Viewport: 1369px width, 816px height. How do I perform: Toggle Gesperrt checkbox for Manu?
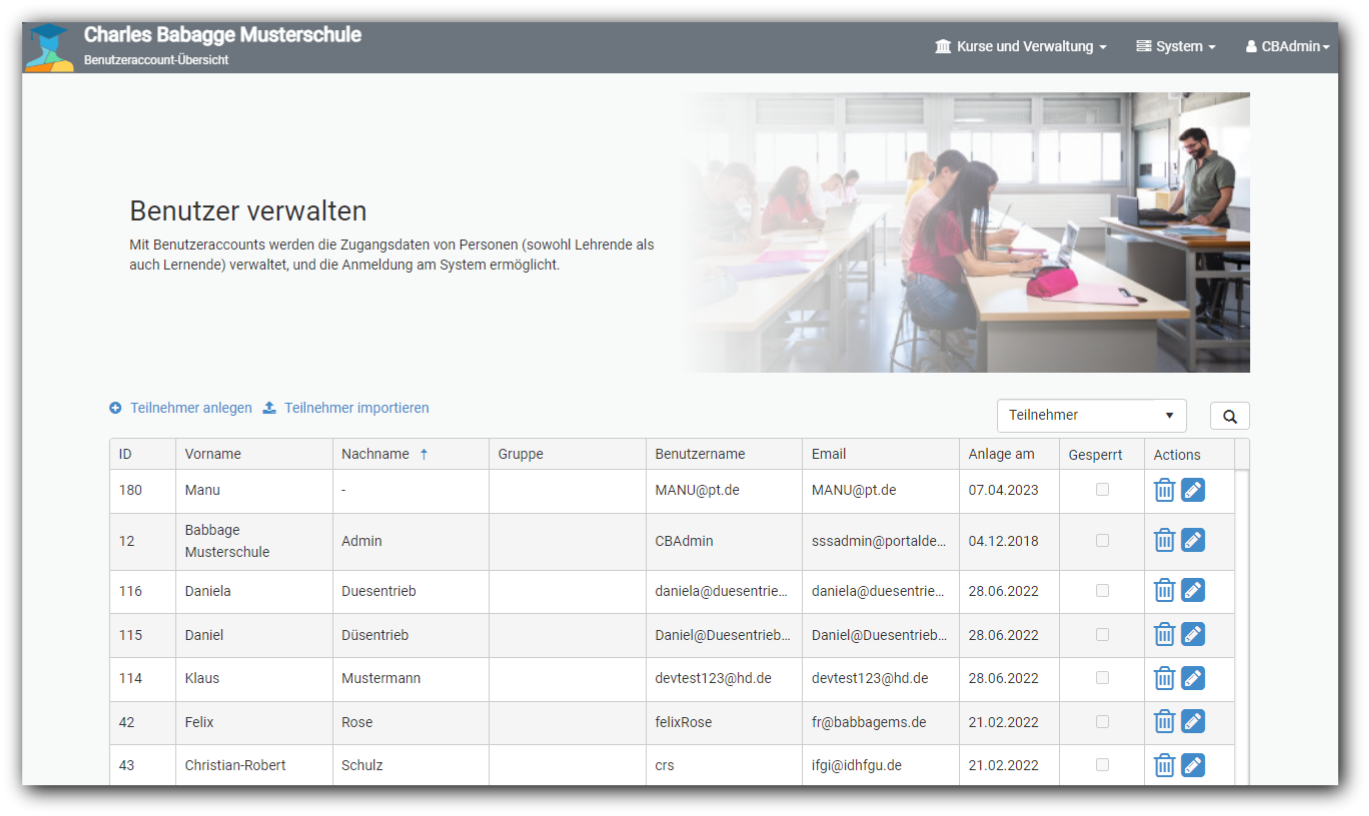coord(1102,490)
